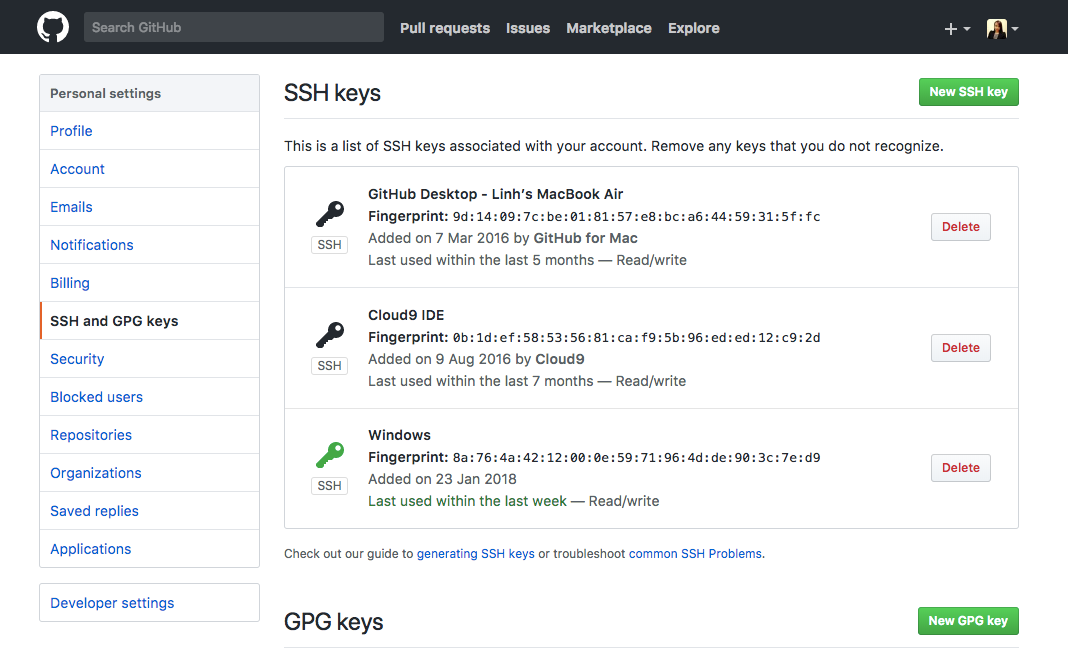The width and height of the screenshot is (1068, 662).
Task: Click the key icon for GitHub Desktop key
Action: tap(330, 214)
